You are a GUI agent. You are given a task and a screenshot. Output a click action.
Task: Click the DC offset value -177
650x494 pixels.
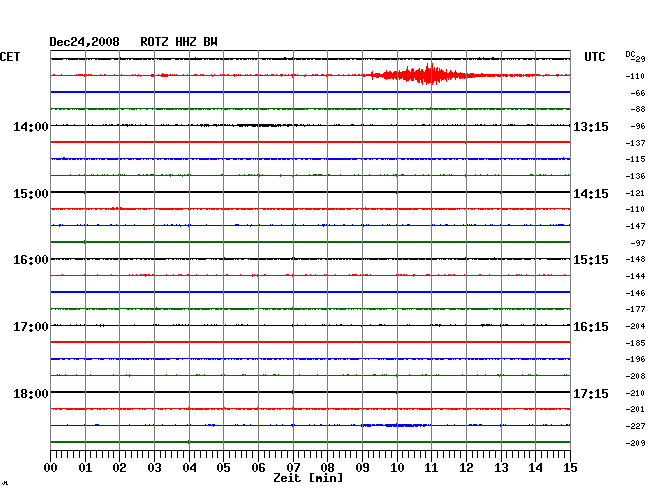pyautogui.click(x=635, y=310)
